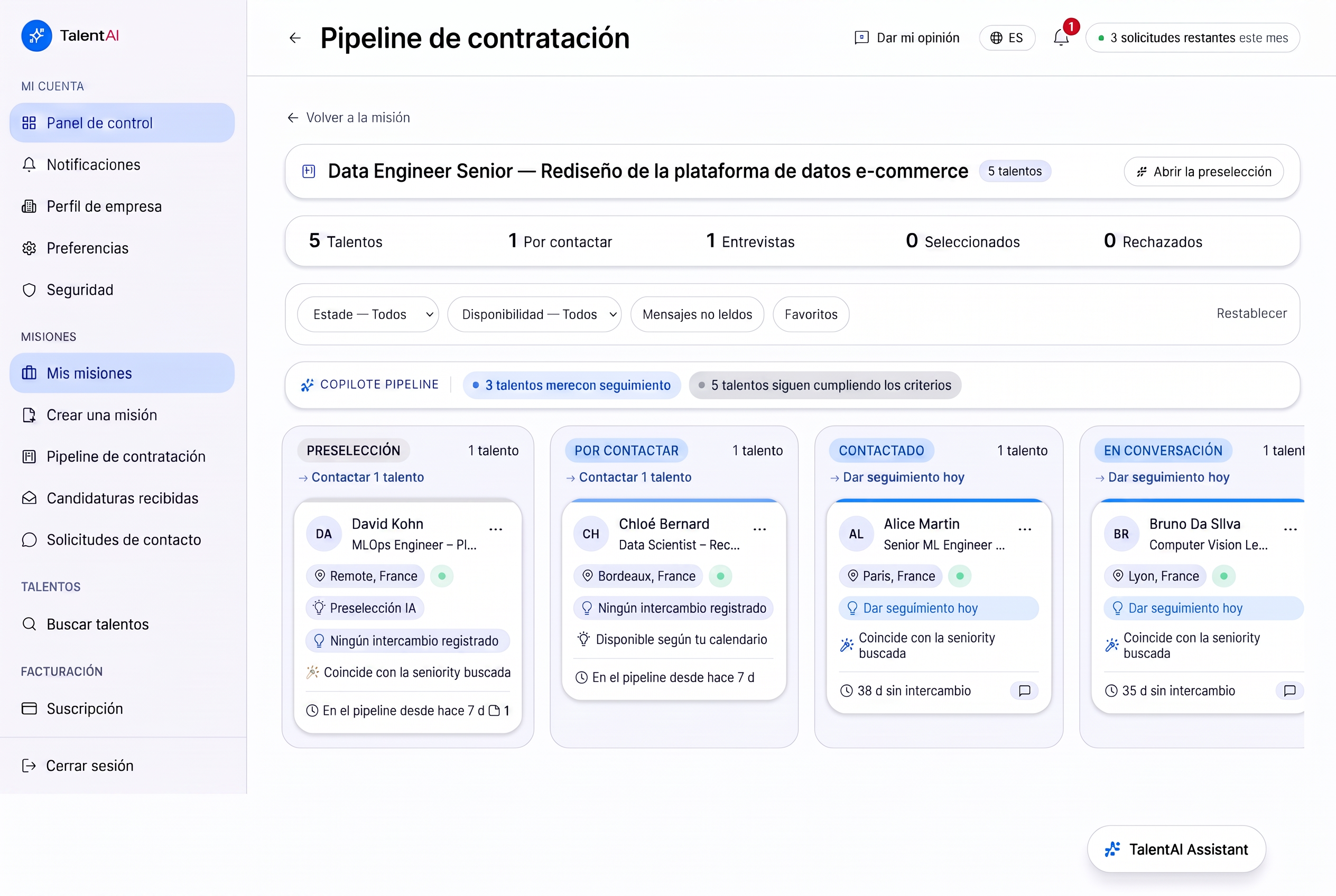Open Seguridad in the sidebar
This screenshot has height=896, width=1336.
(x=122, y=290)
